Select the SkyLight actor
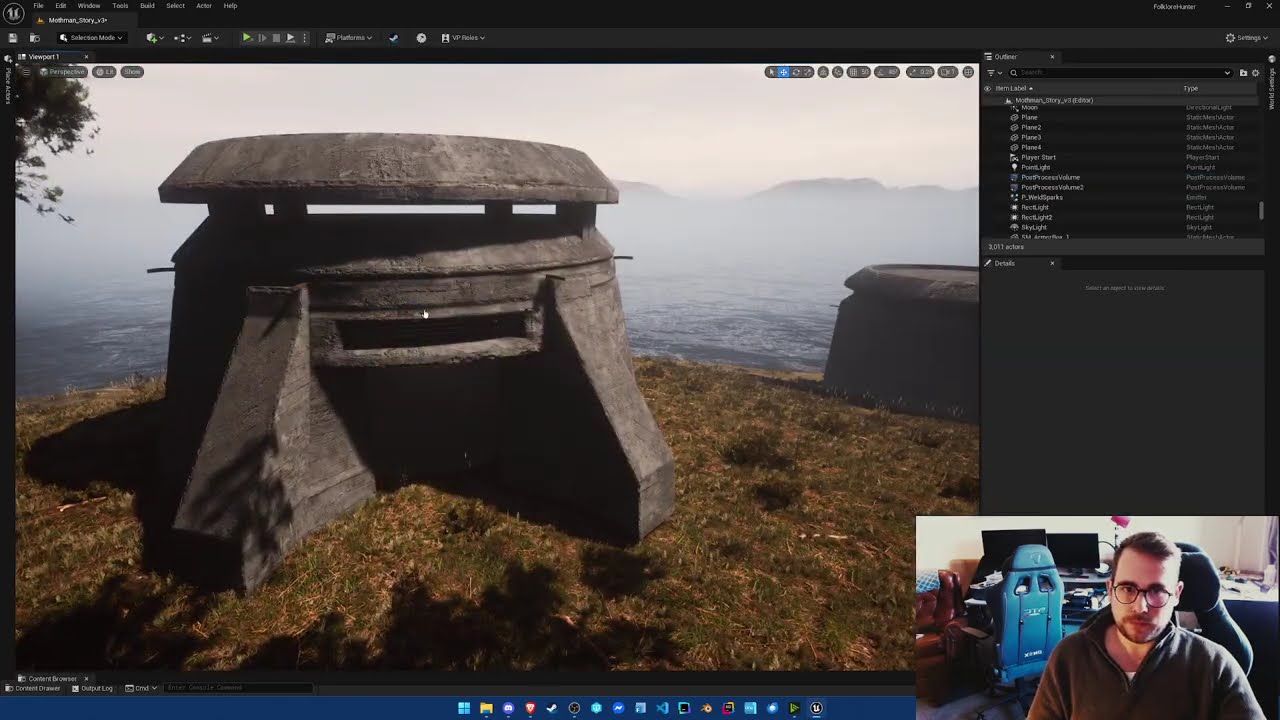 1034,228
